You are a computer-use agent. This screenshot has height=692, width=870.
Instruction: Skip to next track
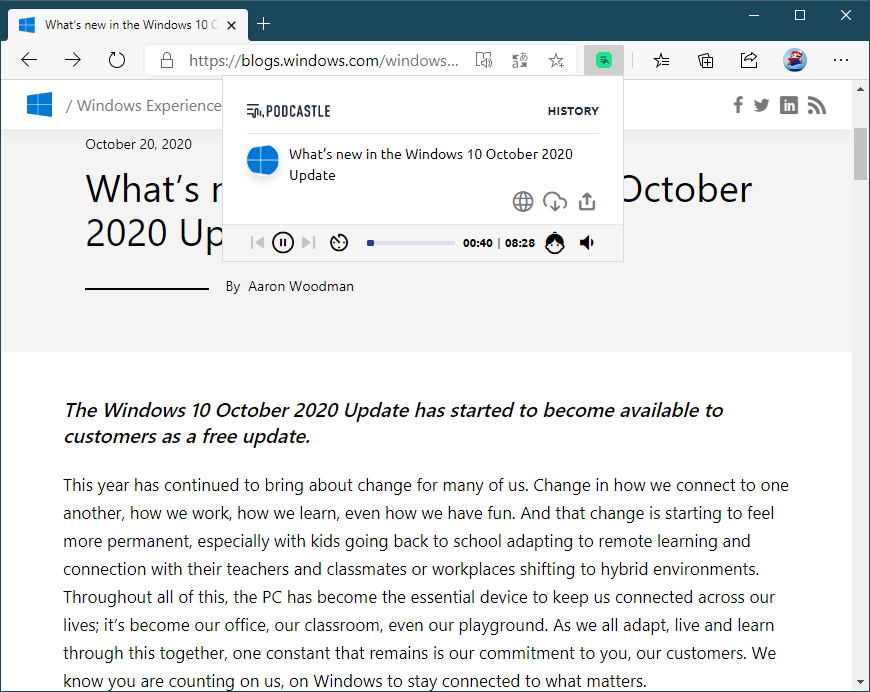coord(308,243)
